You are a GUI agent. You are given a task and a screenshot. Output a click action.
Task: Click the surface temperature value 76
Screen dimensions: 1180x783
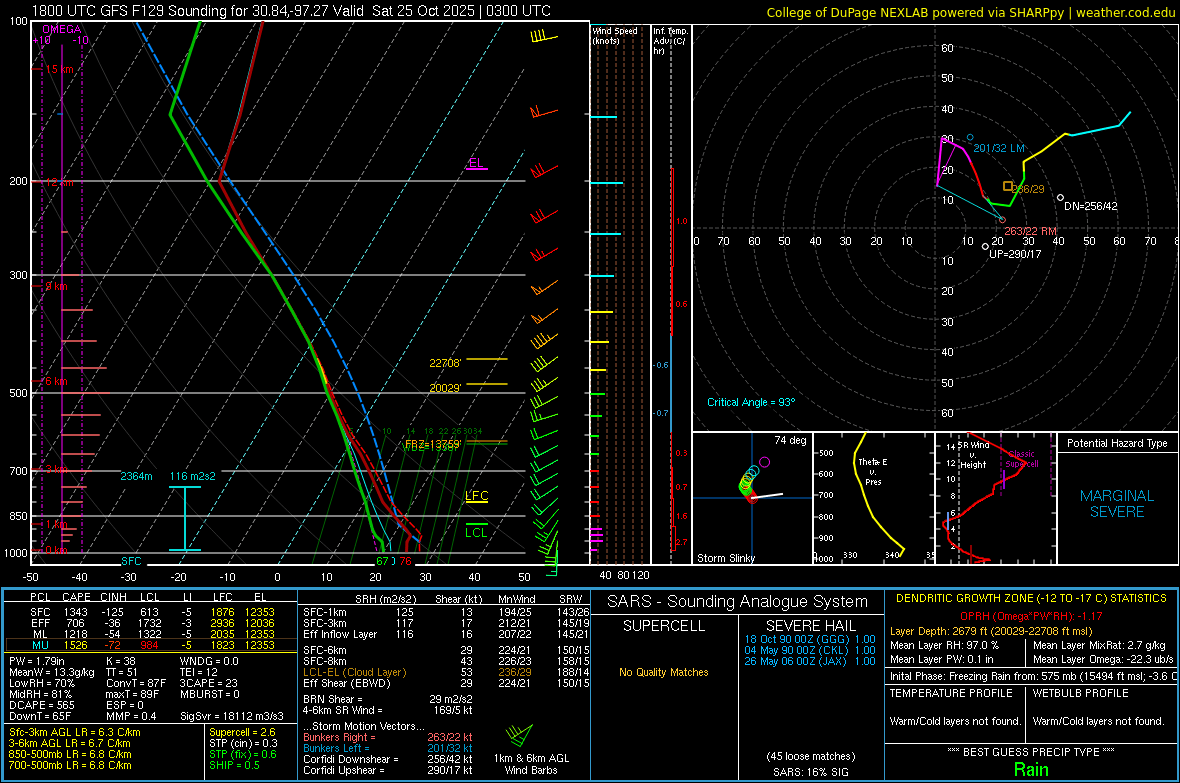(x=406, y=561)
